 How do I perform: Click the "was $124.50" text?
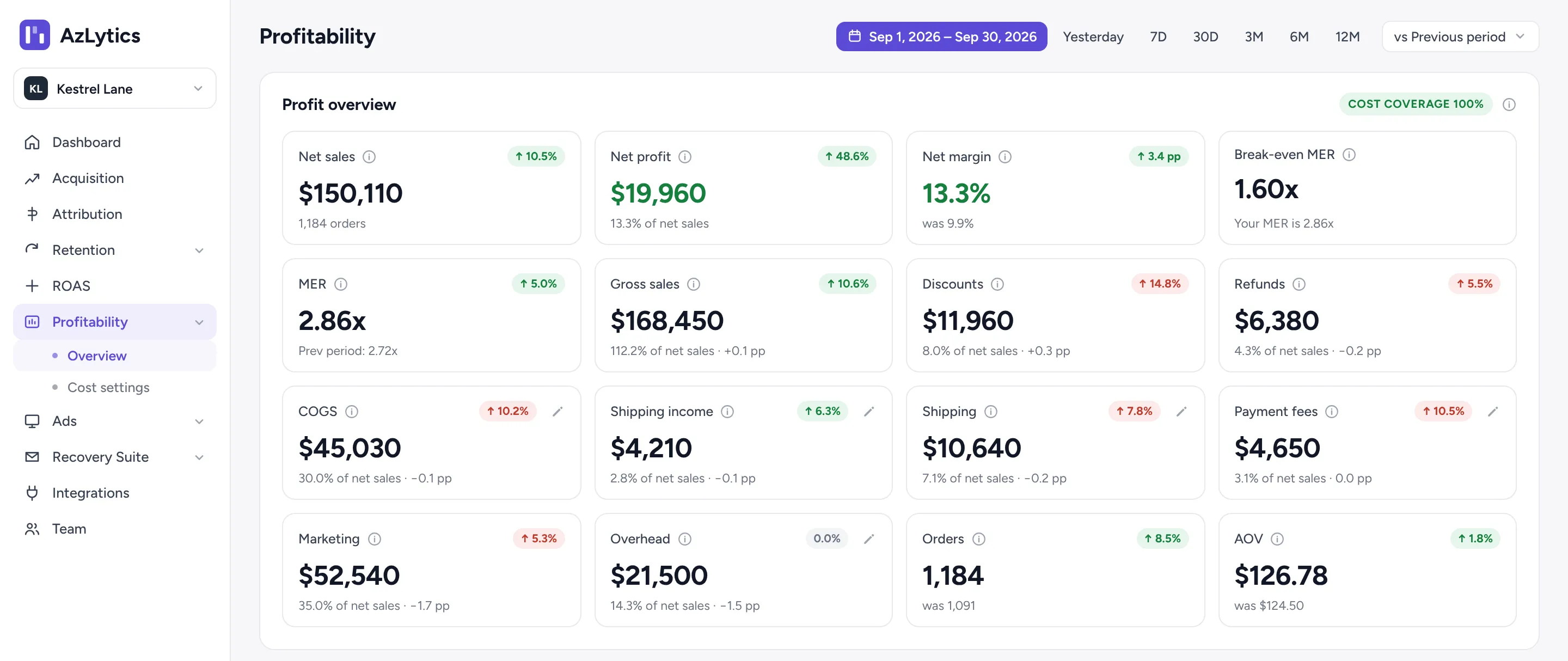click(1269, 605)
